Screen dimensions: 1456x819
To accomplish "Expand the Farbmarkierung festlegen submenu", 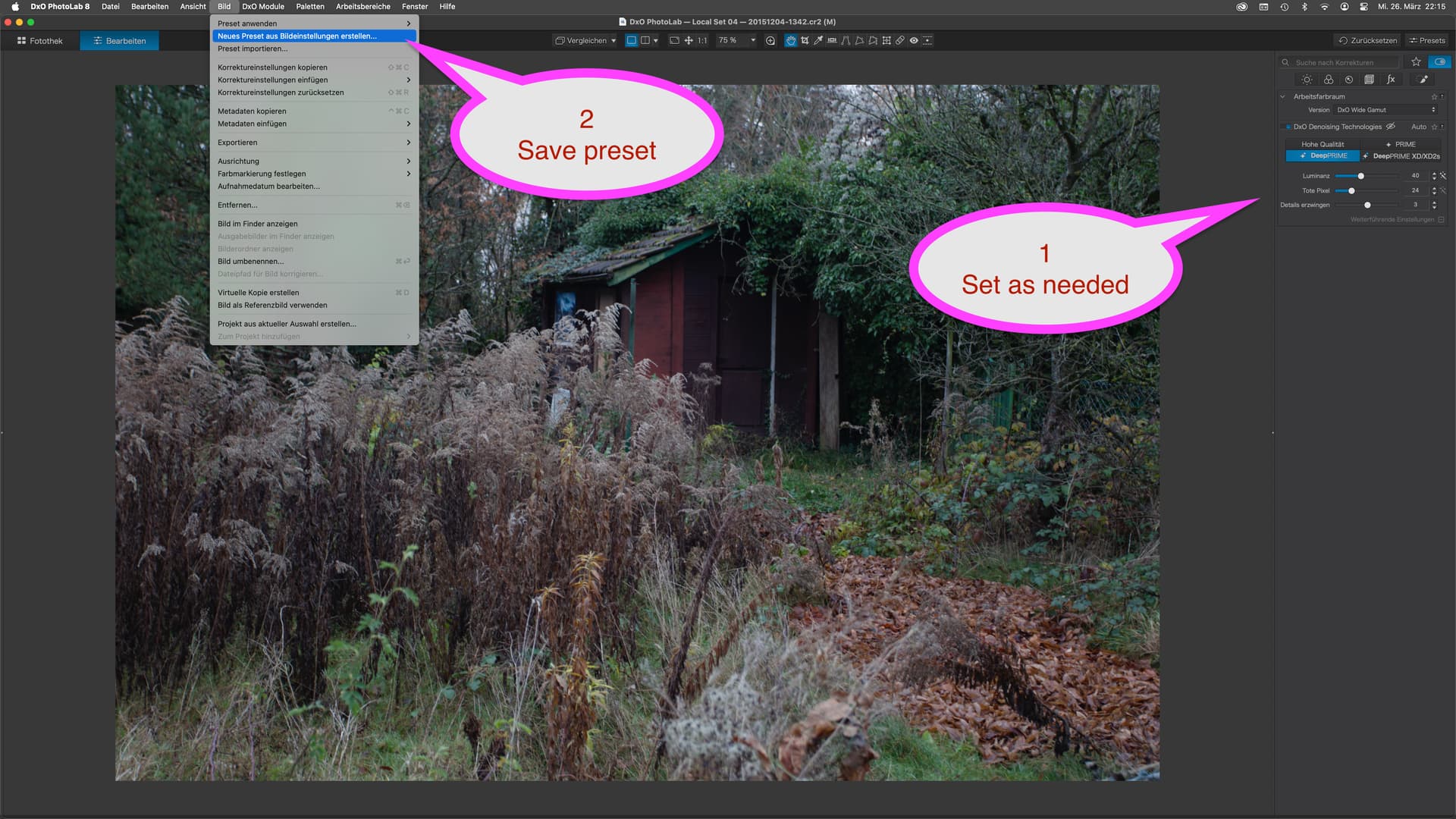I will 314,174.
